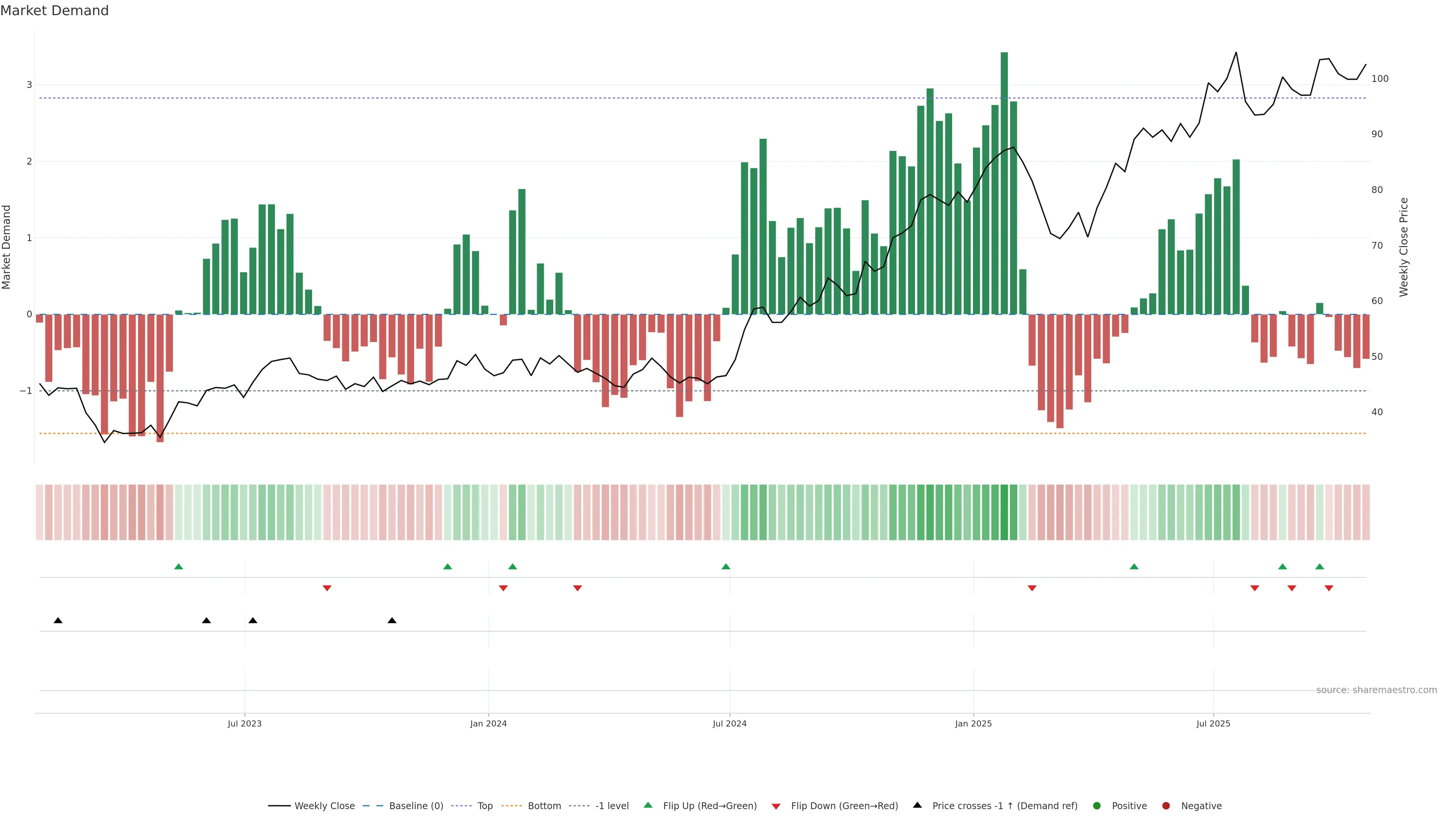Click the Jan 2024 x-axis label
The image size is (1456, 819).
[x=488, y=723]
